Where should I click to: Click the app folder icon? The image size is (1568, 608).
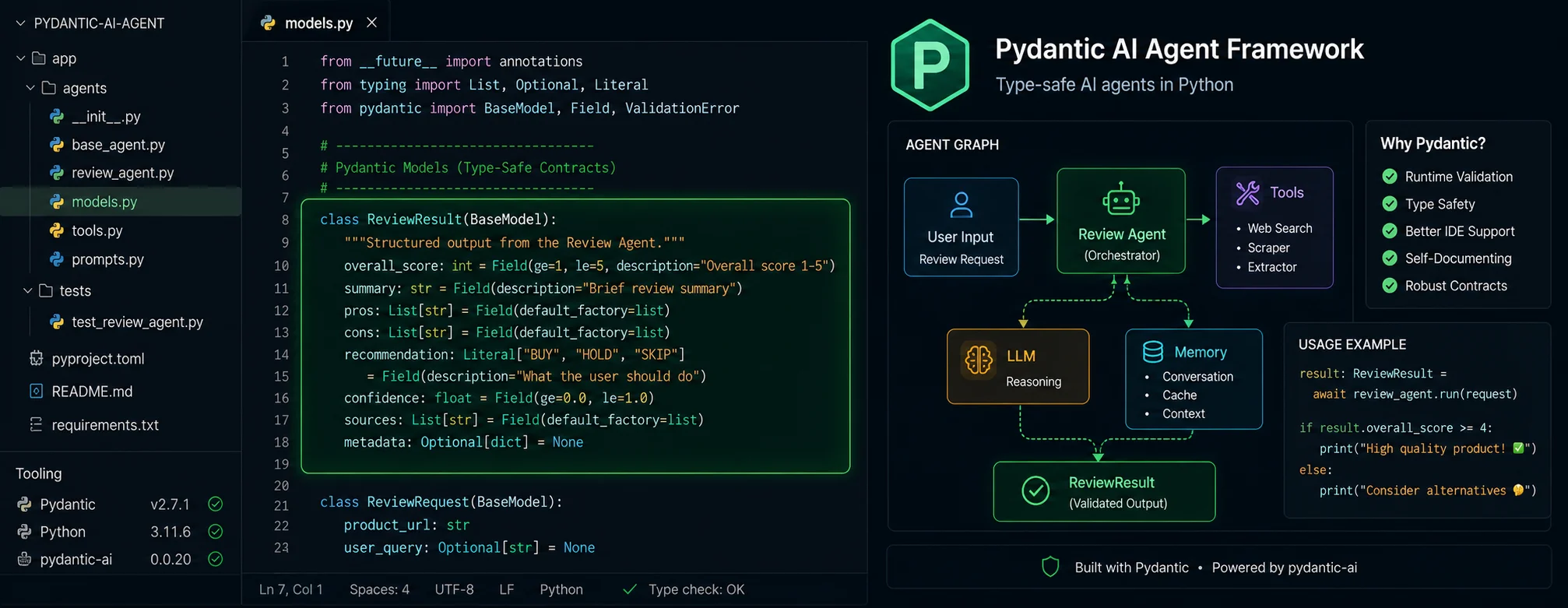(39, 58)
